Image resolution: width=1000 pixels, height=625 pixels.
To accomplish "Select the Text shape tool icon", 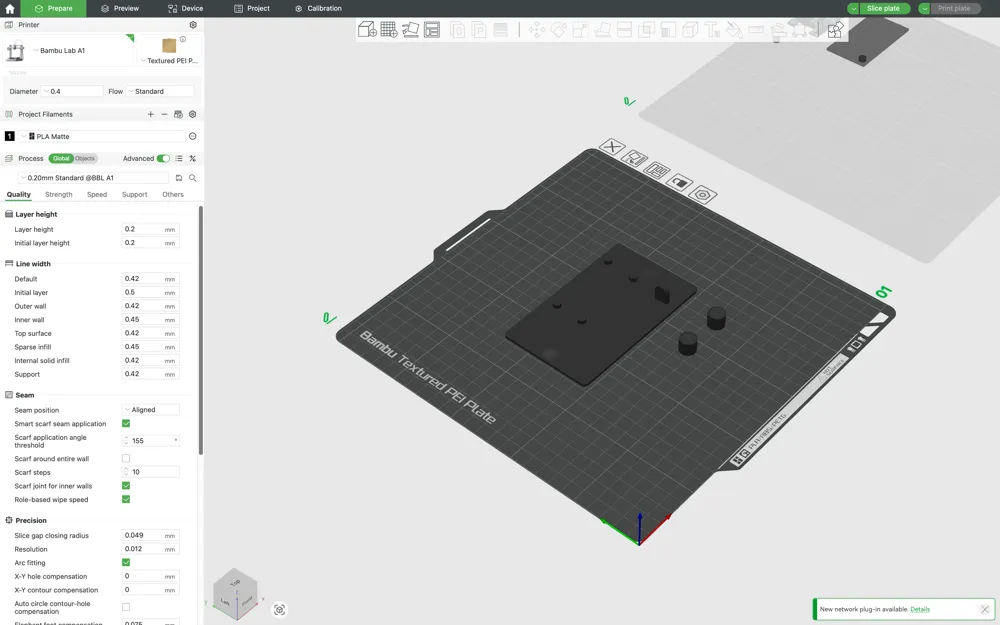I will point(712,30).
